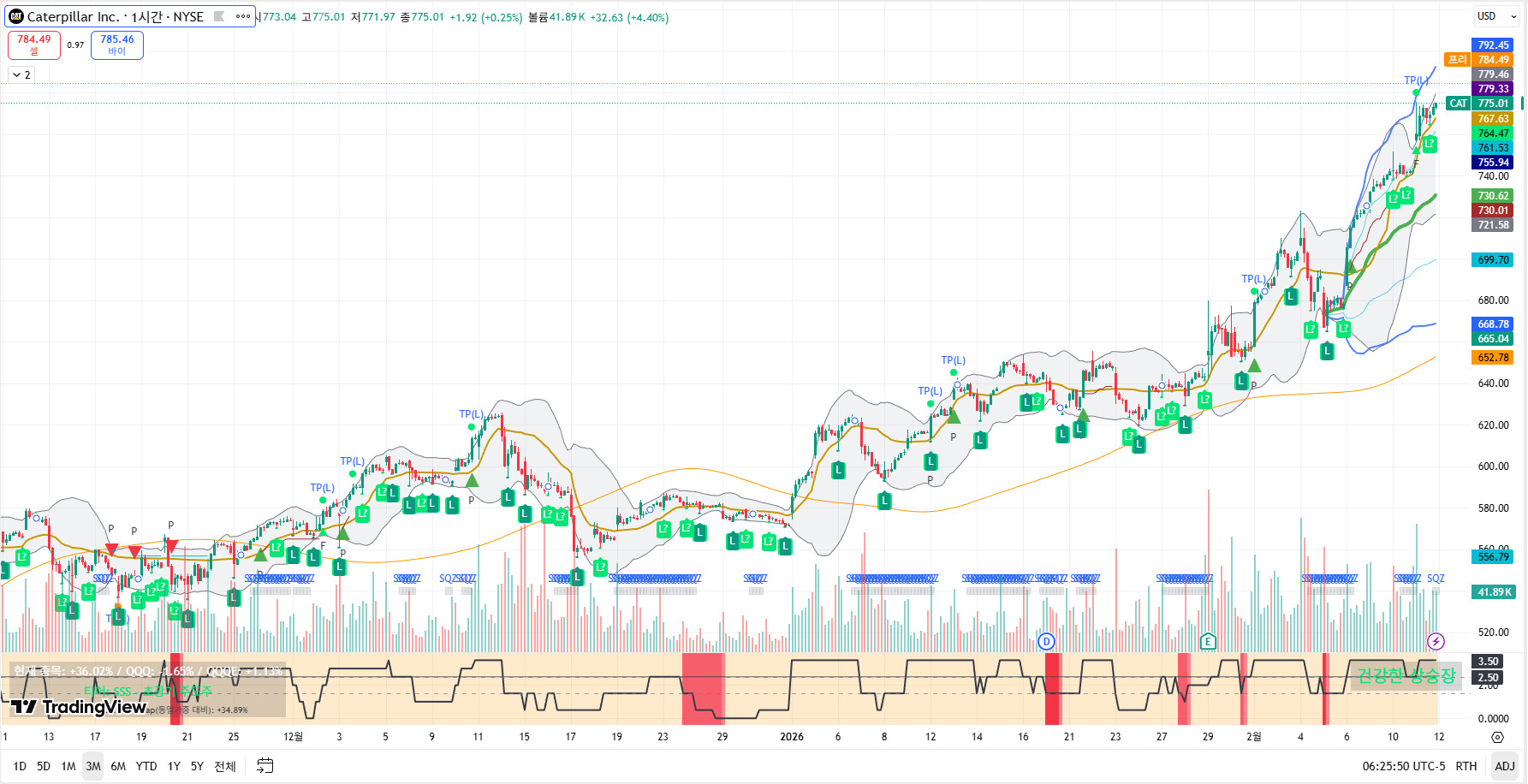Click the 764.47 green price label
1528x784 pixels.
(x=1493, y=134)
